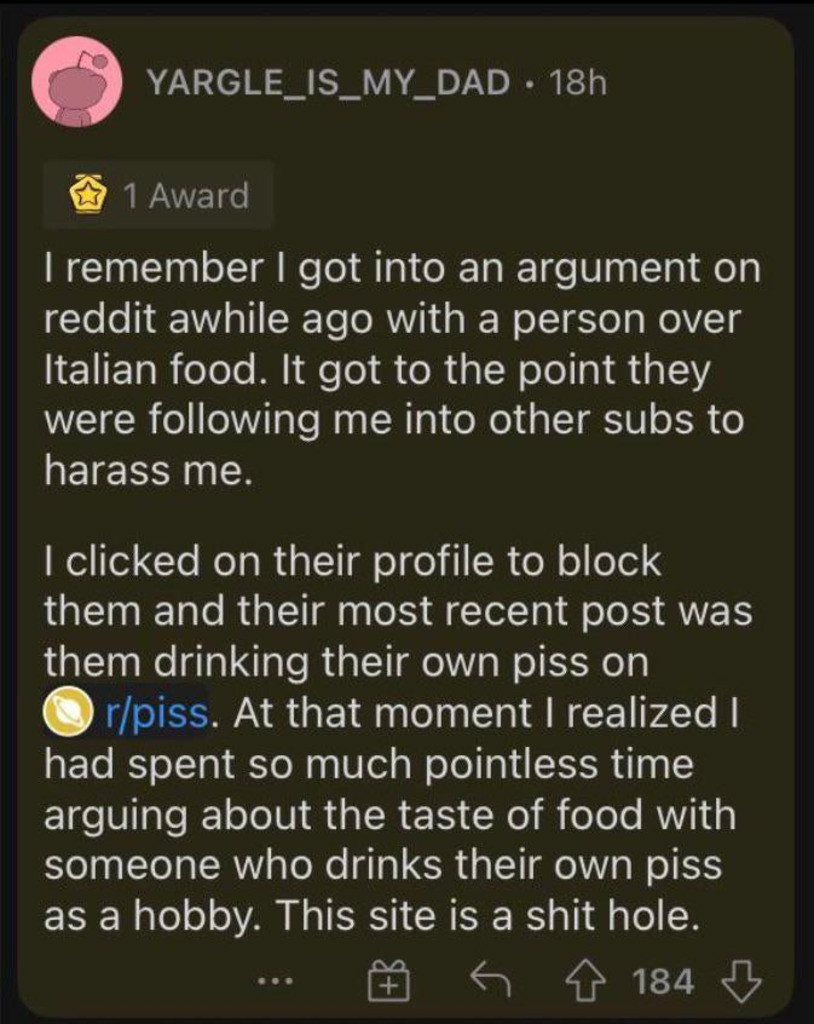Open the commenter's Snoo avatar

point(78,82)
